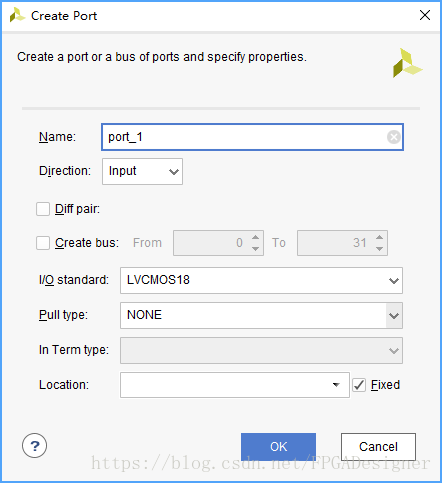Image resolution: width=442 pixels, height=483 pixels.
Task: Tick the Create bus checkbox
Action: tap(43, 243)
